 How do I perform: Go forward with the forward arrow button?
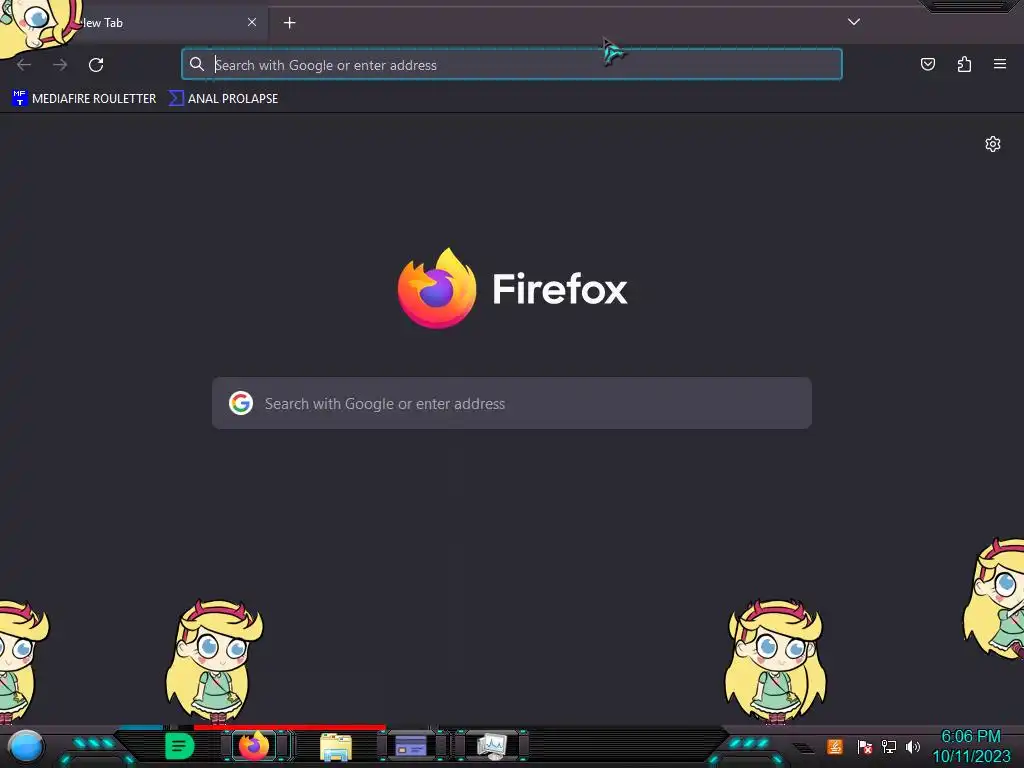pos(60,65)
